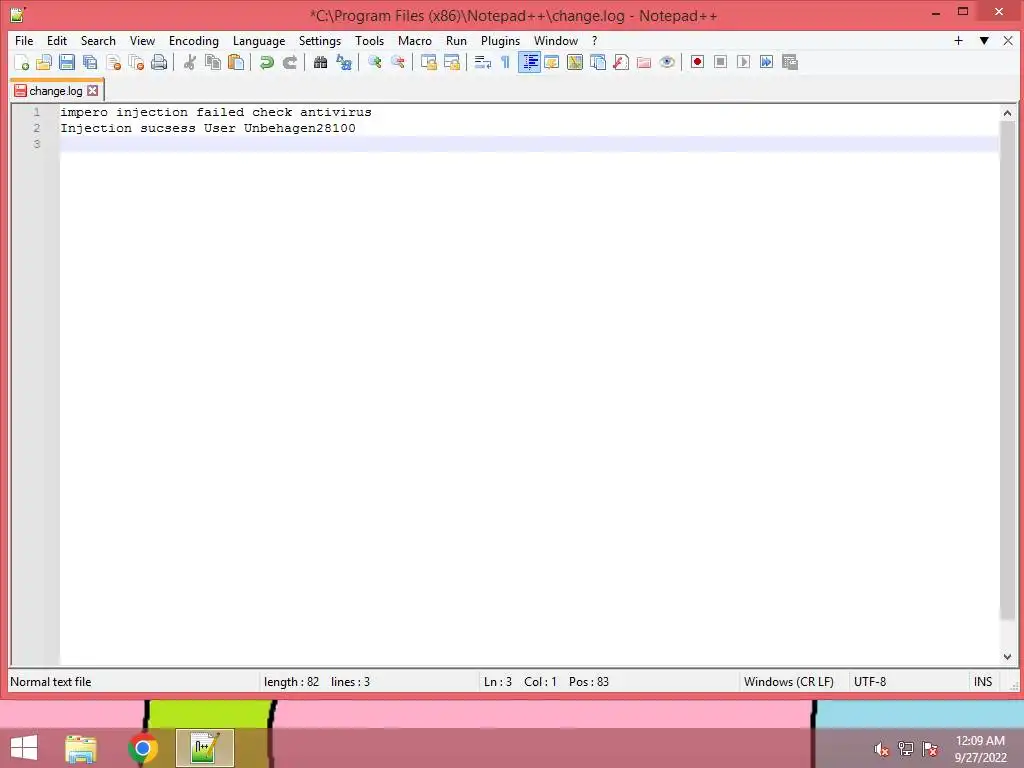The image size is (1024, 768).
Task: Open the Encoding menu
Action: [194, 40]
